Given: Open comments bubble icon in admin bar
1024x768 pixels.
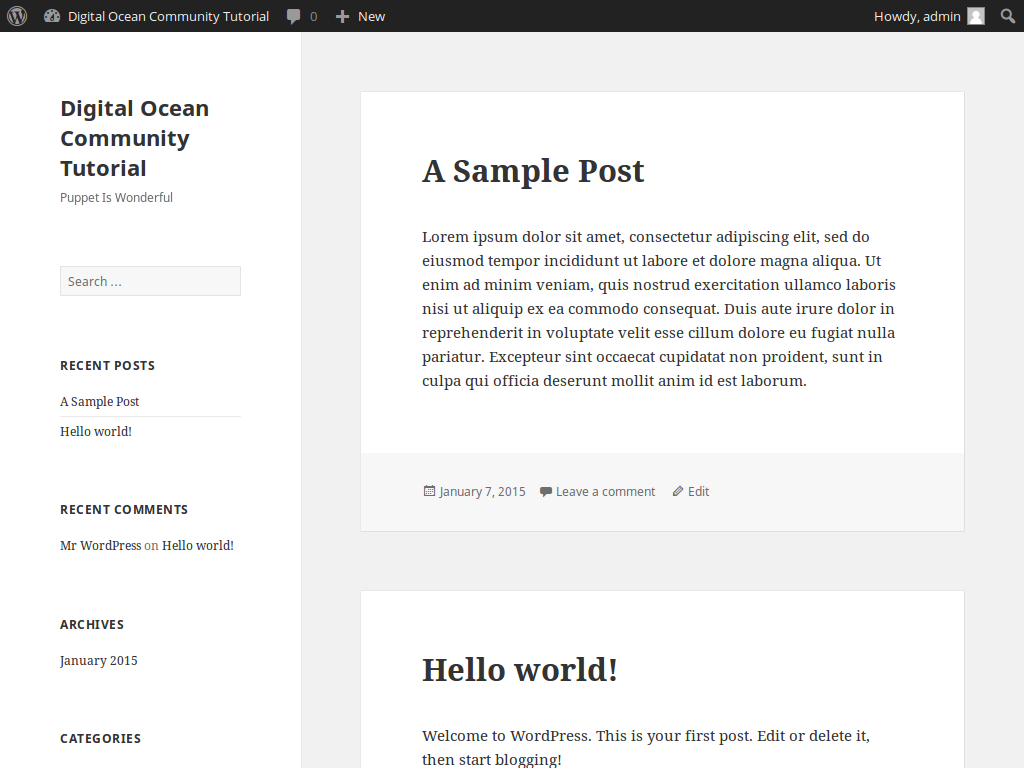Looking at the screenshot, I should 294,16.
